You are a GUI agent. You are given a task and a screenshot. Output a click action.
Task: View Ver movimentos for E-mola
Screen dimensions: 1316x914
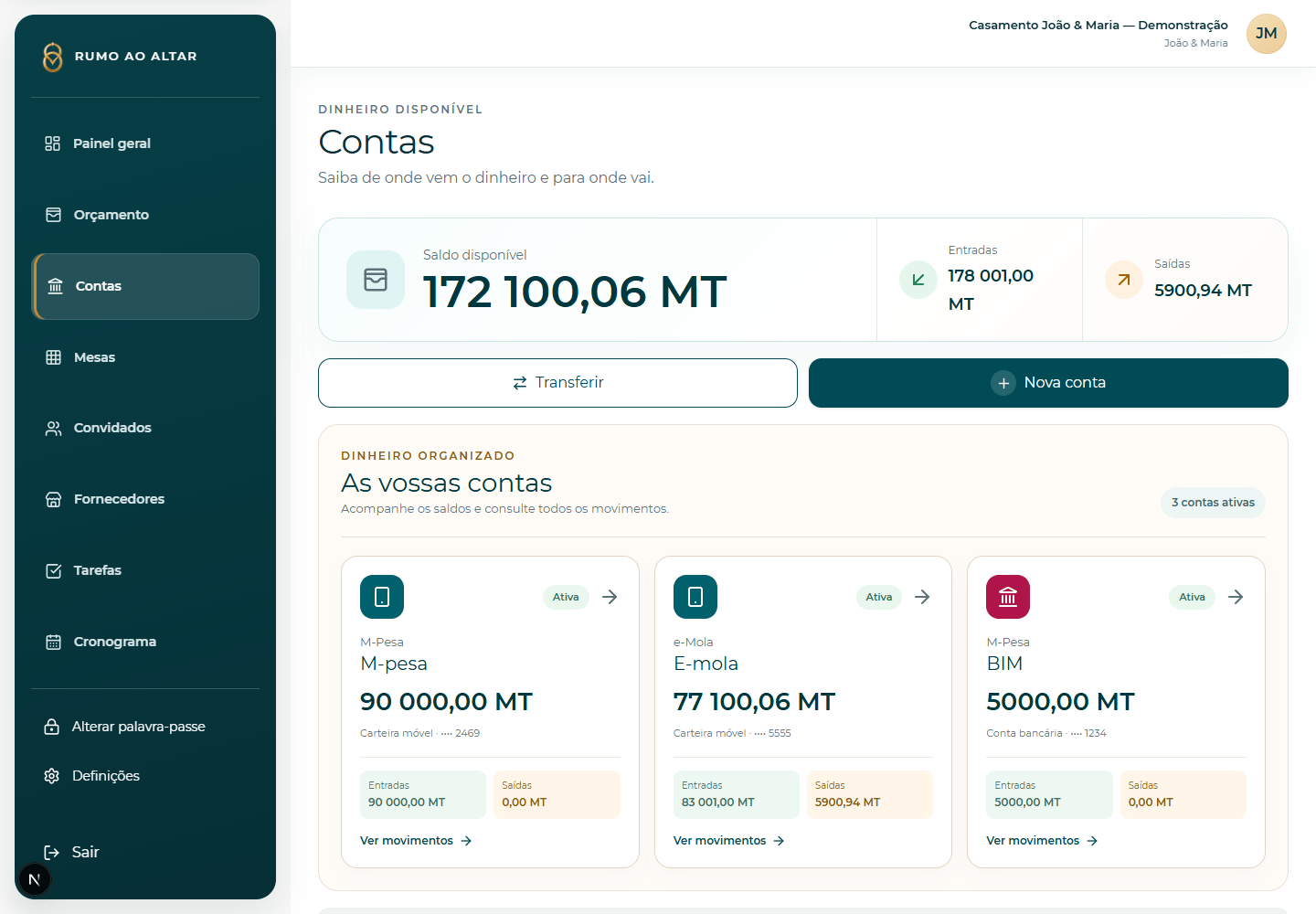(729, 841)
